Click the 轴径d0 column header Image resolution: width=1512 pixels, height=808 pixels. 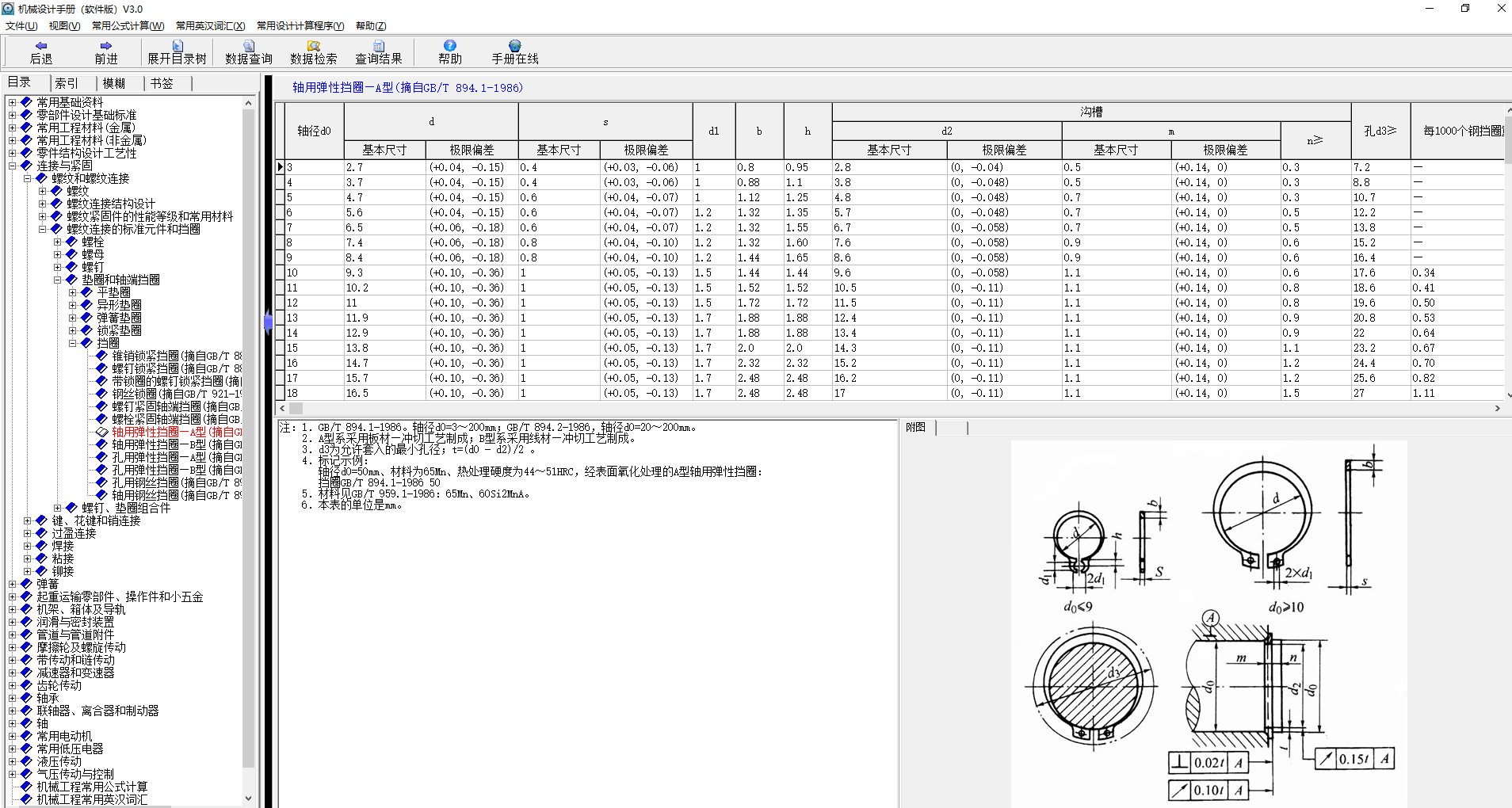tap(314, 131)
